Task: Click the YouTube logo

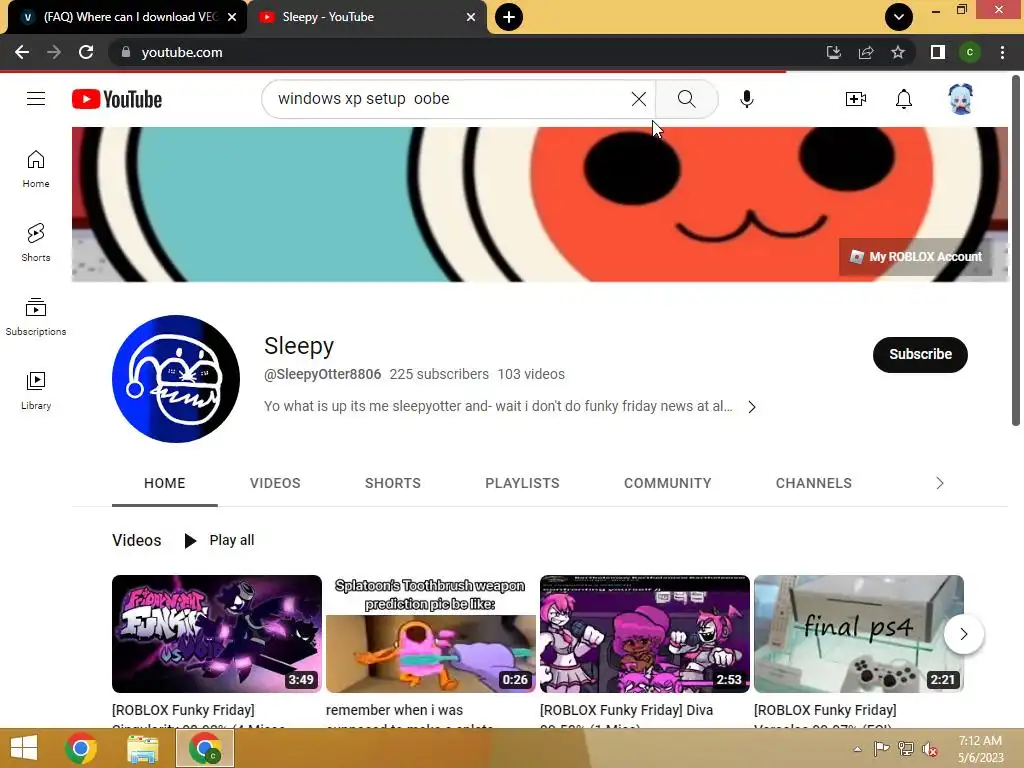Action: coord(117,99)
